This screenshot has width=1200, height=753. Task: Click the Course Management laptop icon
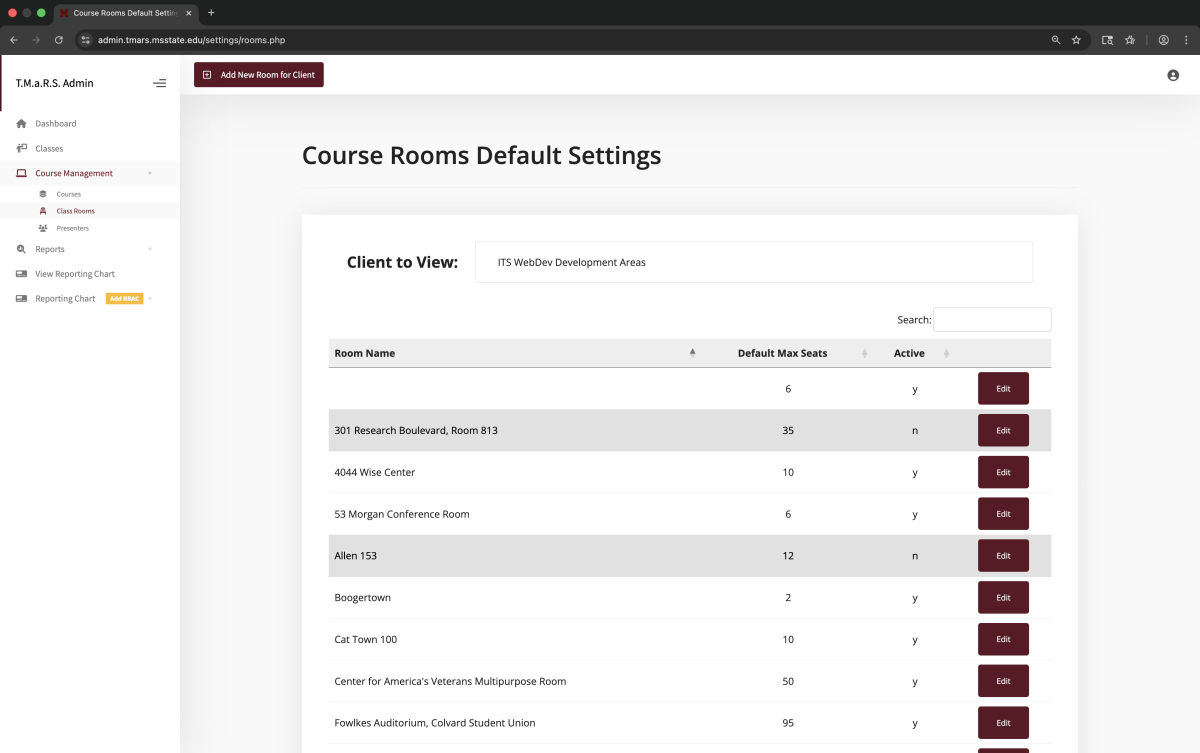click(20, 172)
